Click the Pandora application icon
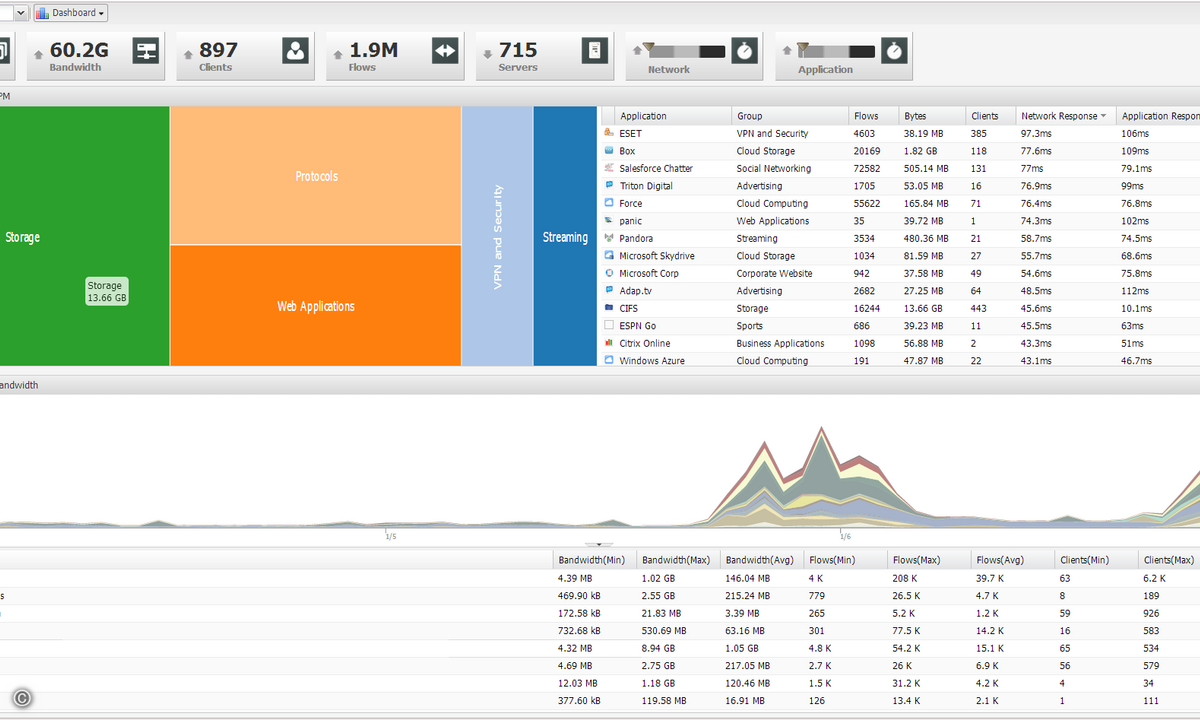The image size is (1200, 720). (x=609, y=238)
